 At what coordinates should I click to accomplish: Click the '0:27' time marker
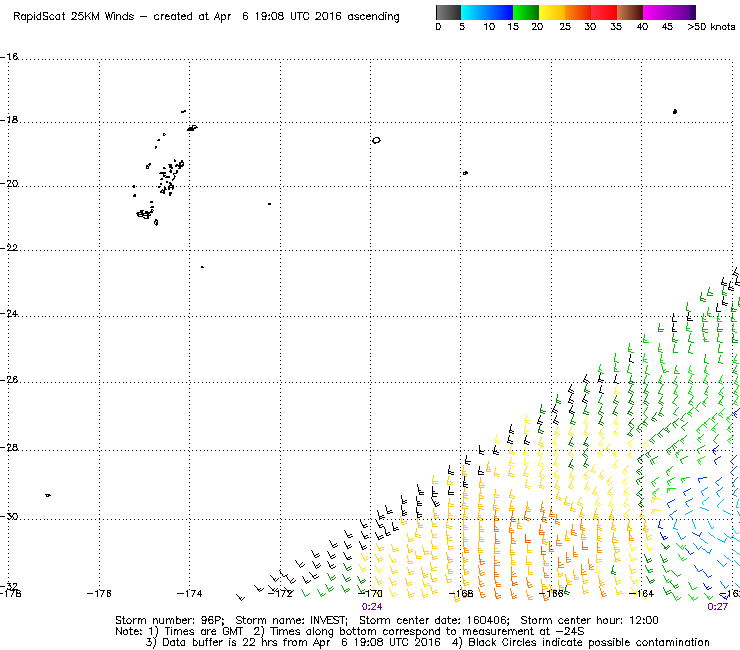[717, 607]
